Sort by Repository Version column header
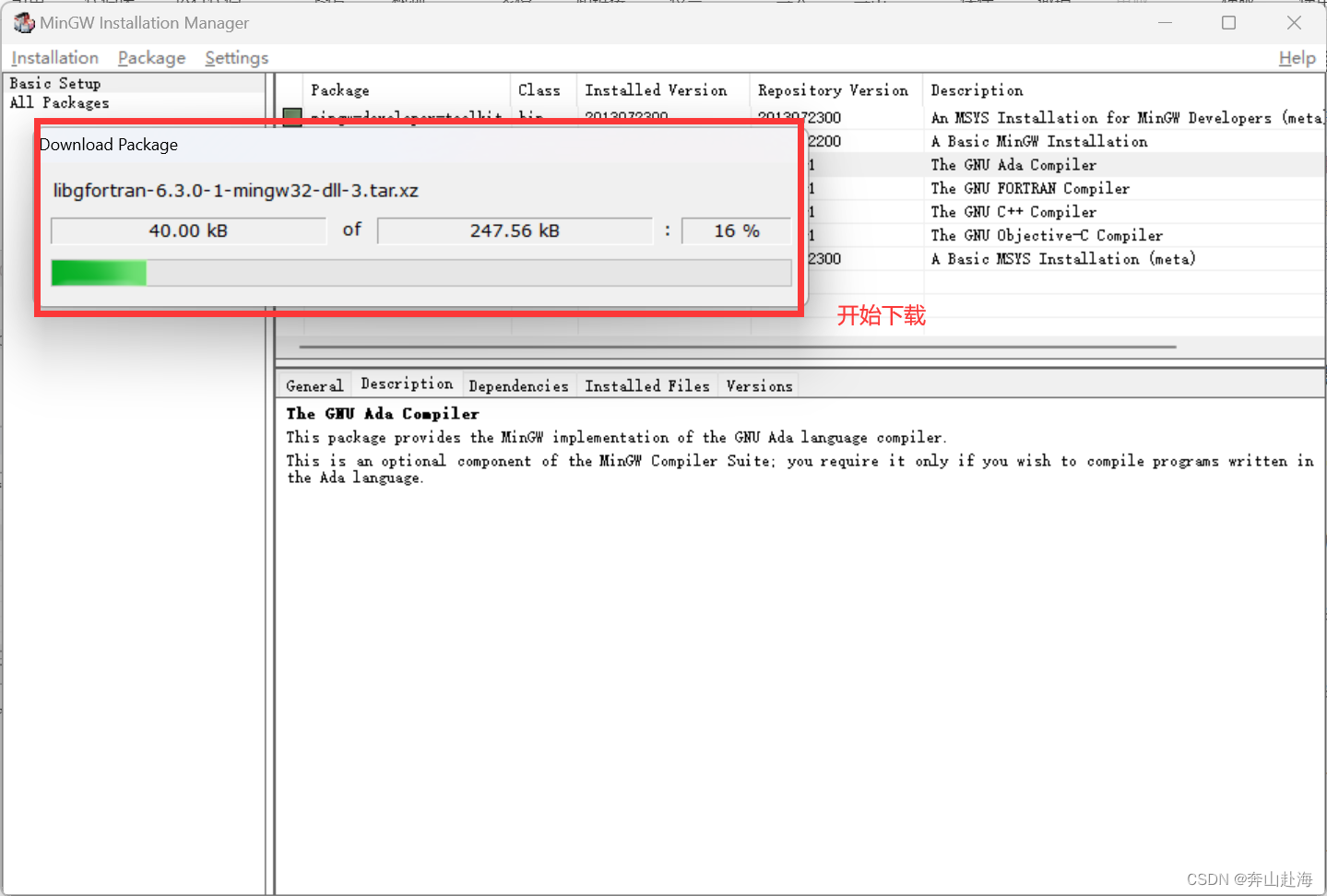 click(836, 90)
